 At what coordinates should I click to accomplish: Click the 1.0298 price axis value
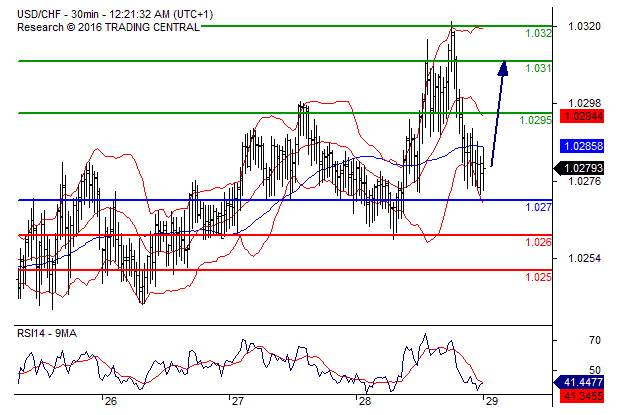(x=584, y=103)
